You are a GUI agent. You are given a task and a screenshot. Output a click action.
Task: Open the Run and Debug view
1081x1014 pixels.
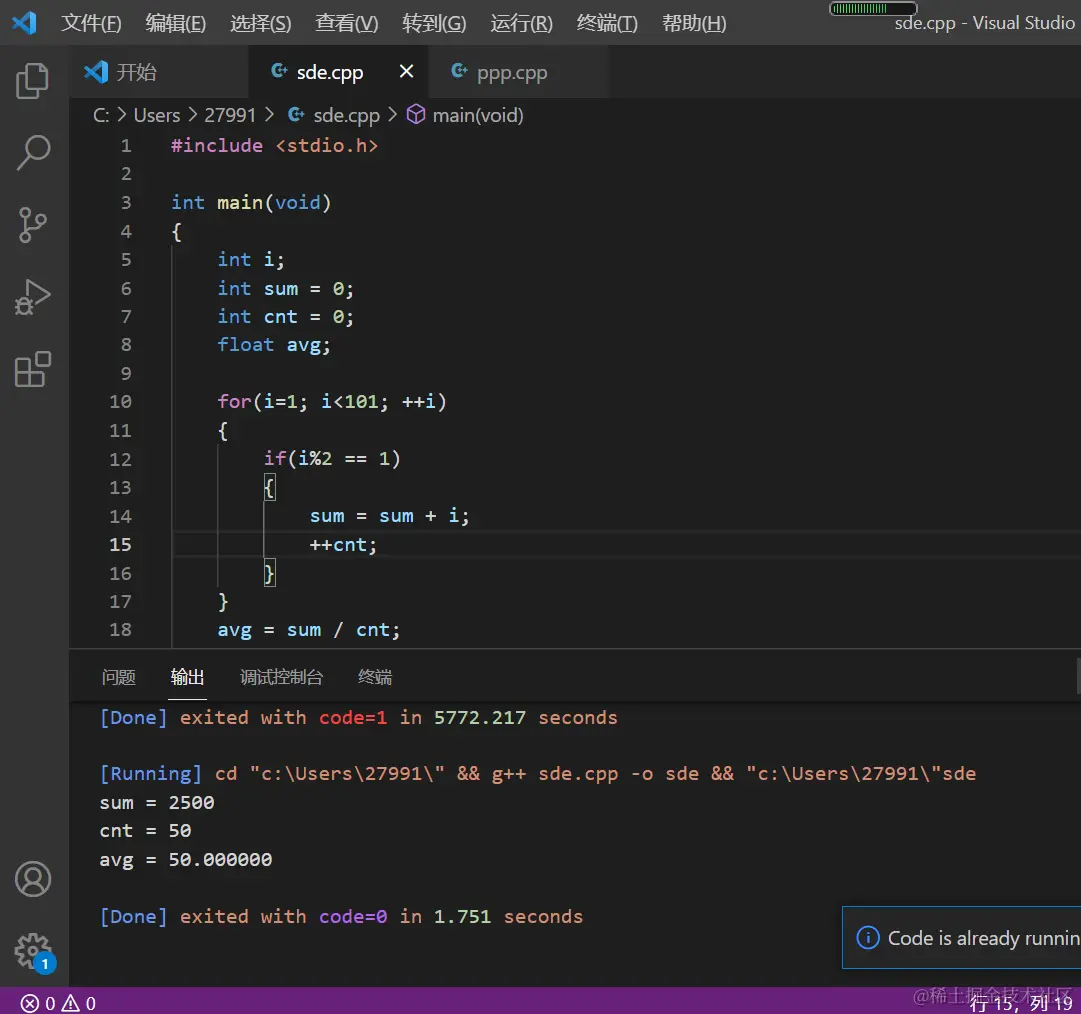33,298
